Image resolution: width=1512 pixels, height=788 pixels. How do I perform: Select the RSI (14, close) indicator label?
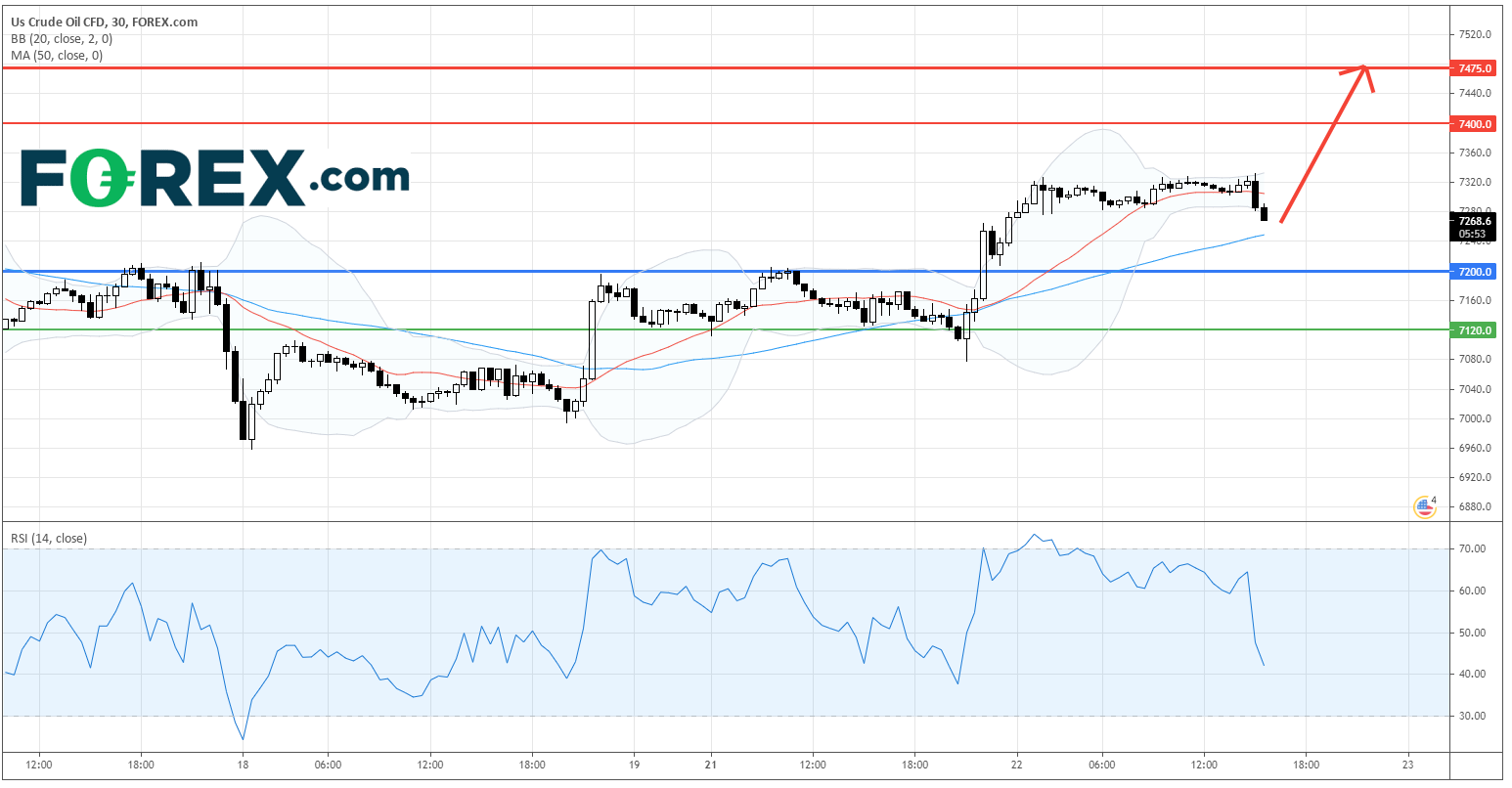click(48, 538)
